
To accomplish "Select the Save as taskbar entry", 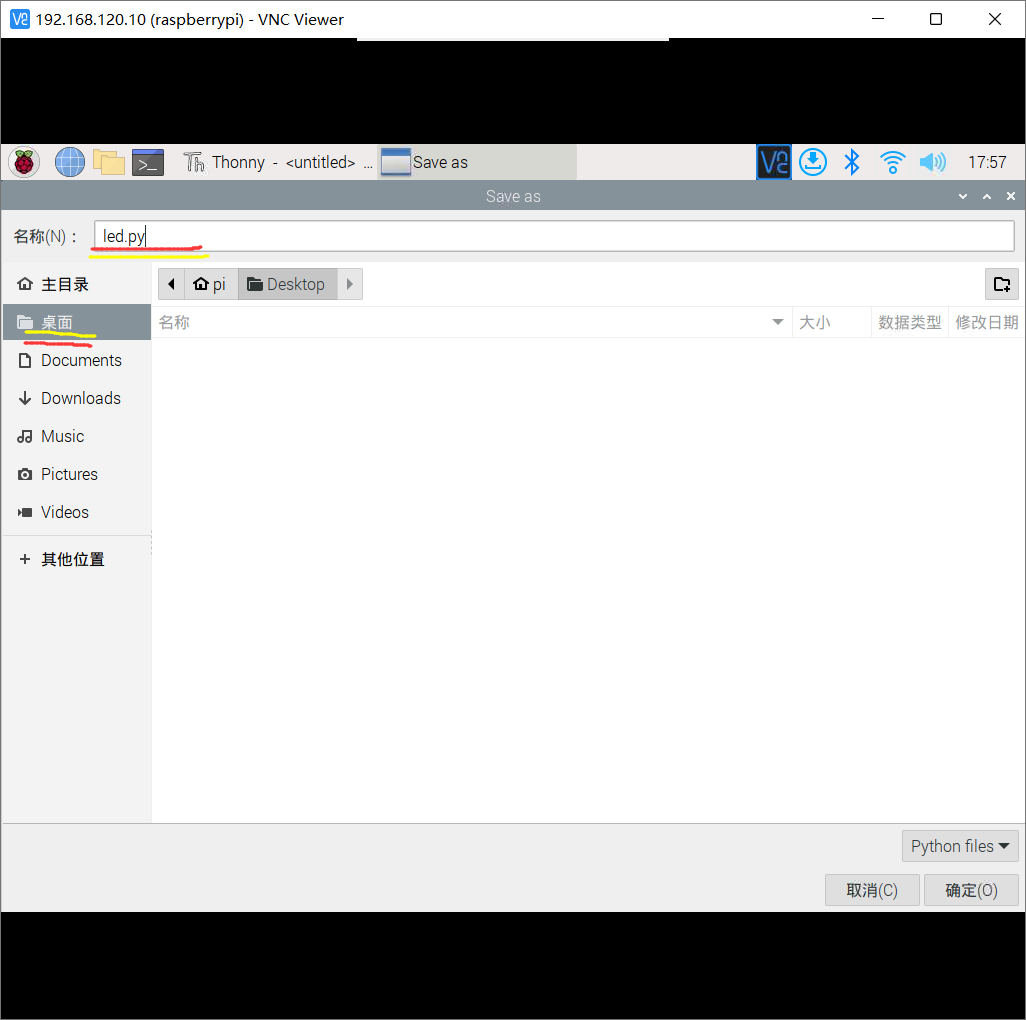I will tap(477, 162).
